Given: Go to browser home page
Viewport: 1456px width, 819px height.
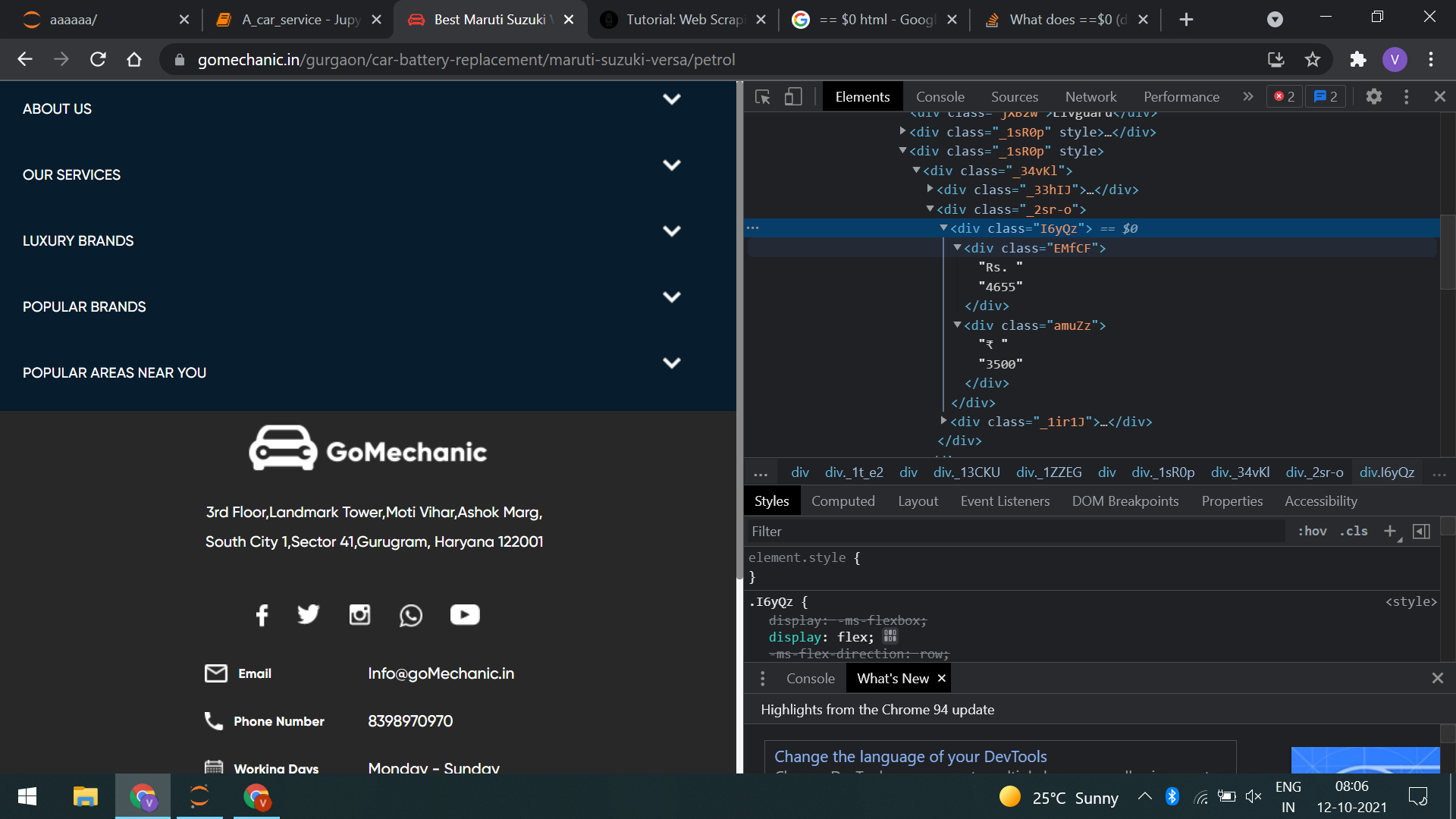Looking at the screenshot, I should point(134,59).
